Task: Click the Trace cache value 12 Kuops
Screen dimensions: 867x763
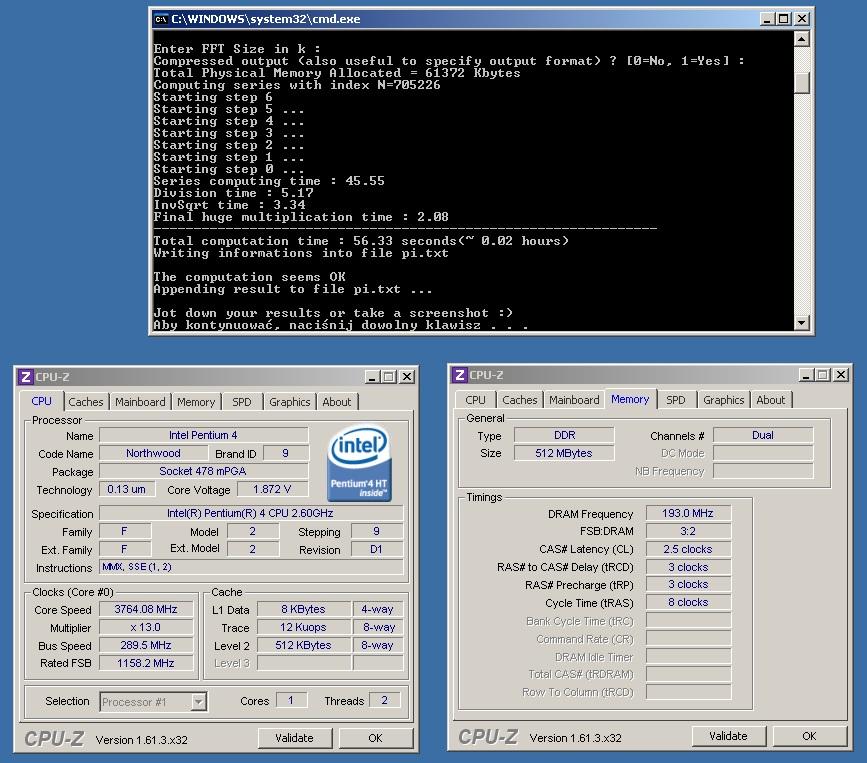Action: click(304, 628)
